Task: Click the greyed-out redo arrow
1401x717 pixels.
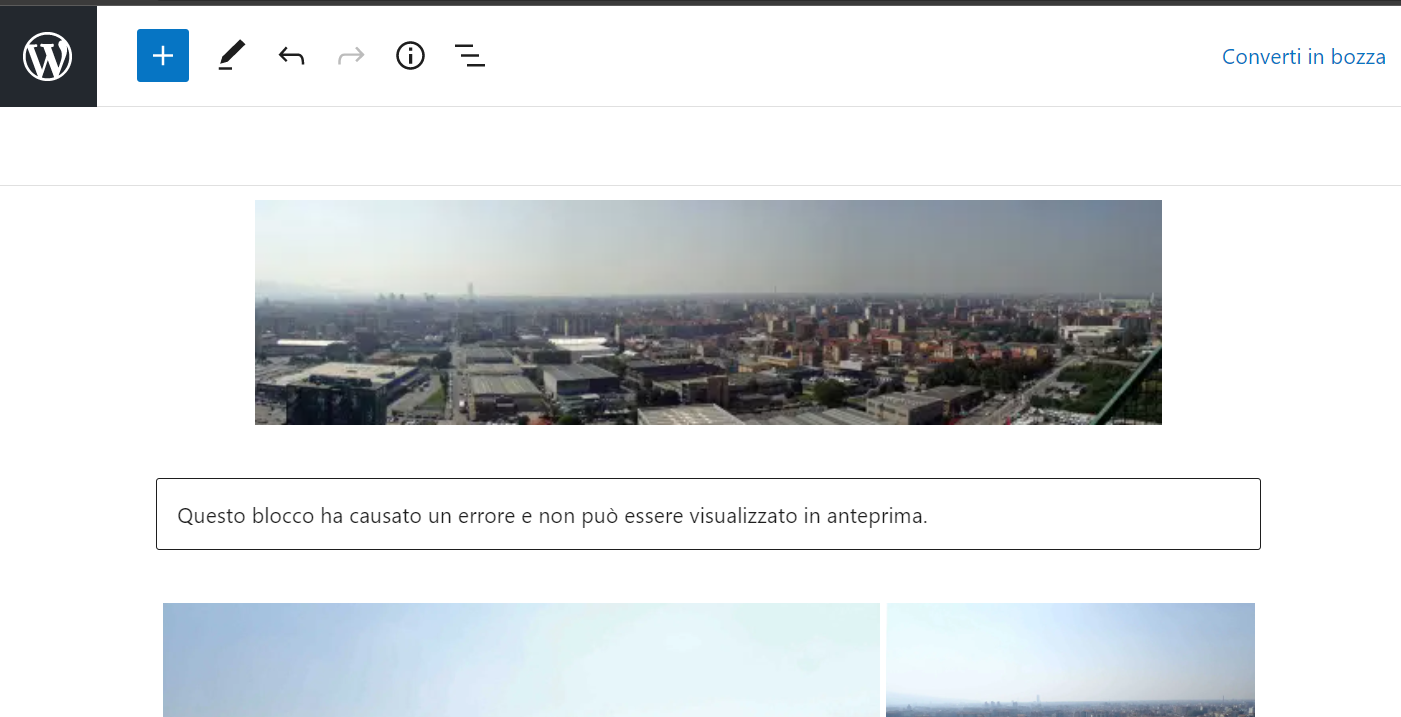Action: 351,56
